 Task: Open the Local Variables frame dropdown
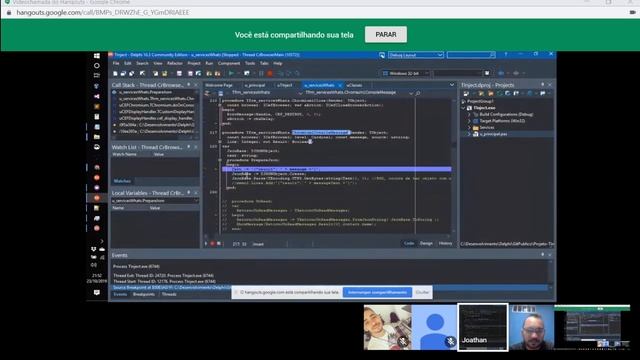(x=196, y=201)
